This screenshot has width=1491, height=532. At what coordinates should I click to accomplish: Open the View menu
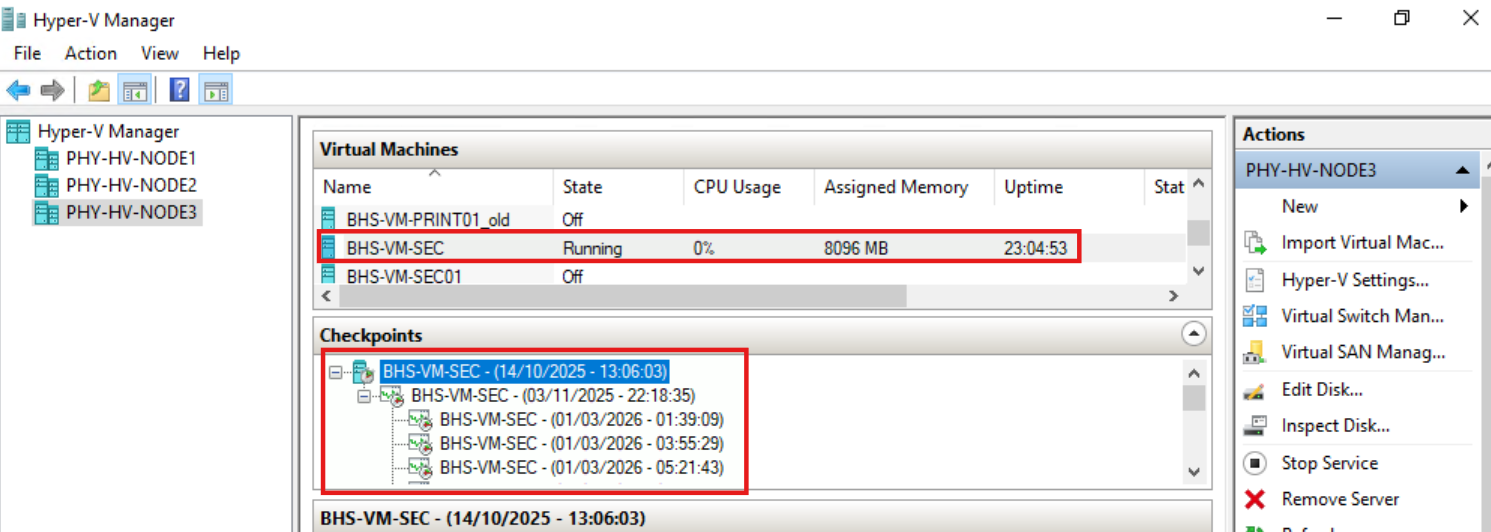click(x=160, y=53)
